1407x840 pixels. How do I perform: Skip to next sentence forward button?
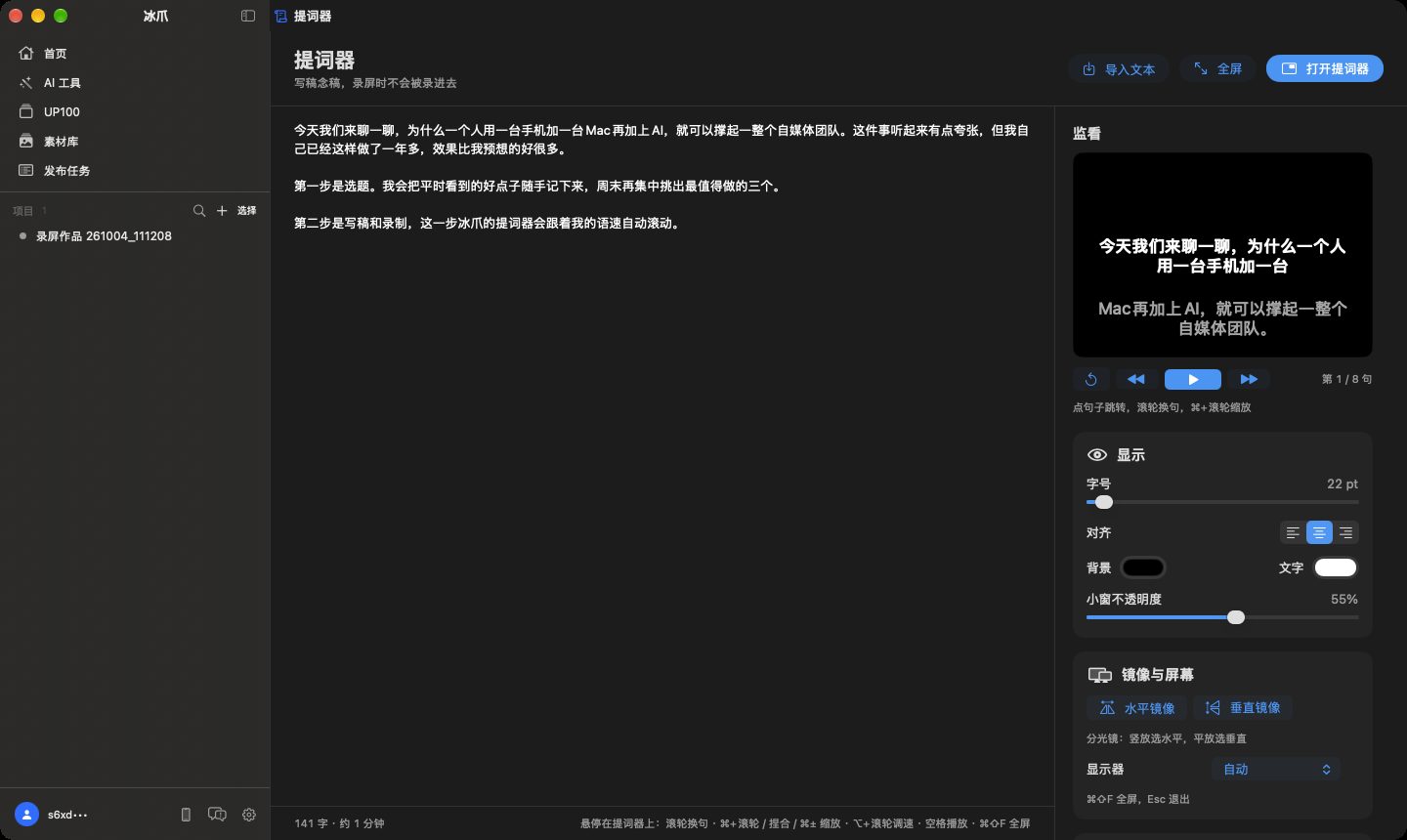click(x=1249, y=379)
